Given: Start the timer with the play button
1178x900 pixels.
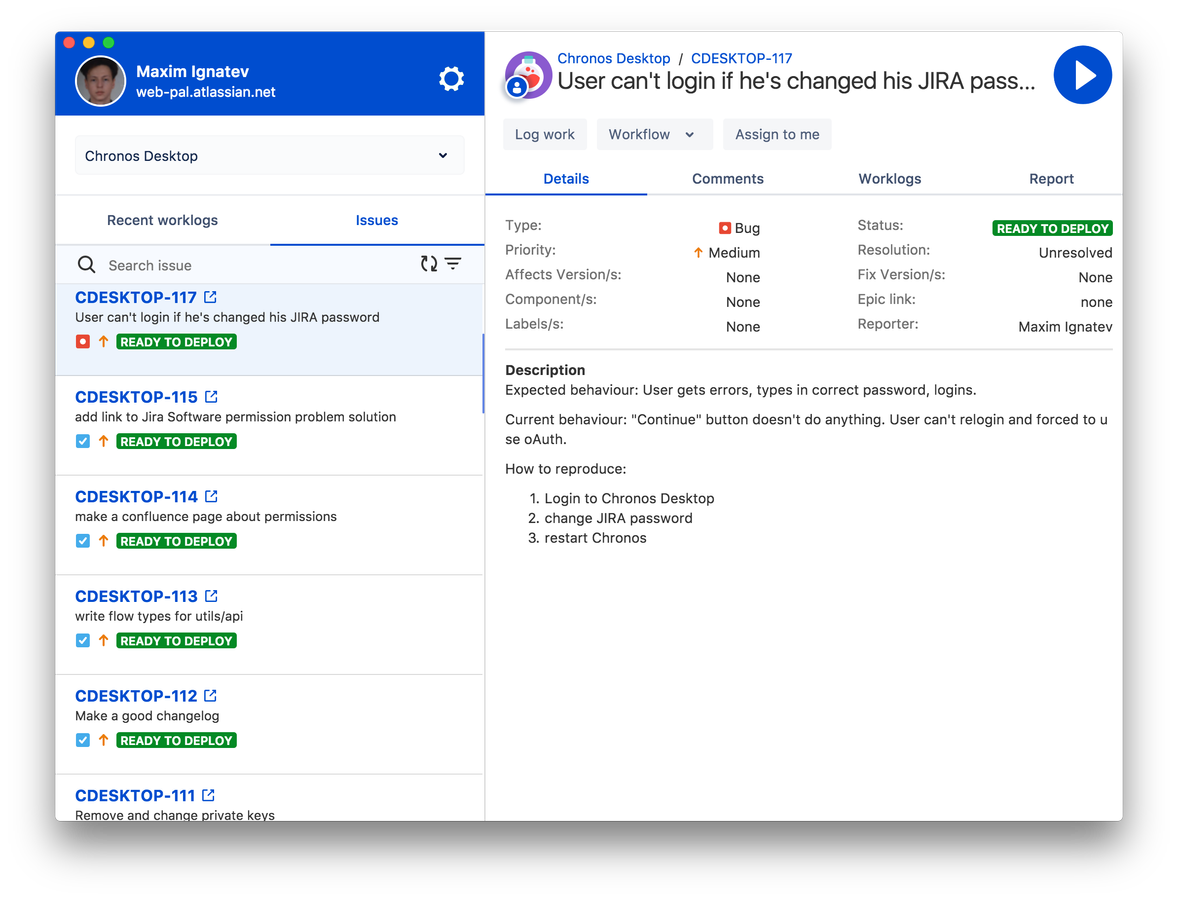Looking at the screenshot, I should [1083, 75].
